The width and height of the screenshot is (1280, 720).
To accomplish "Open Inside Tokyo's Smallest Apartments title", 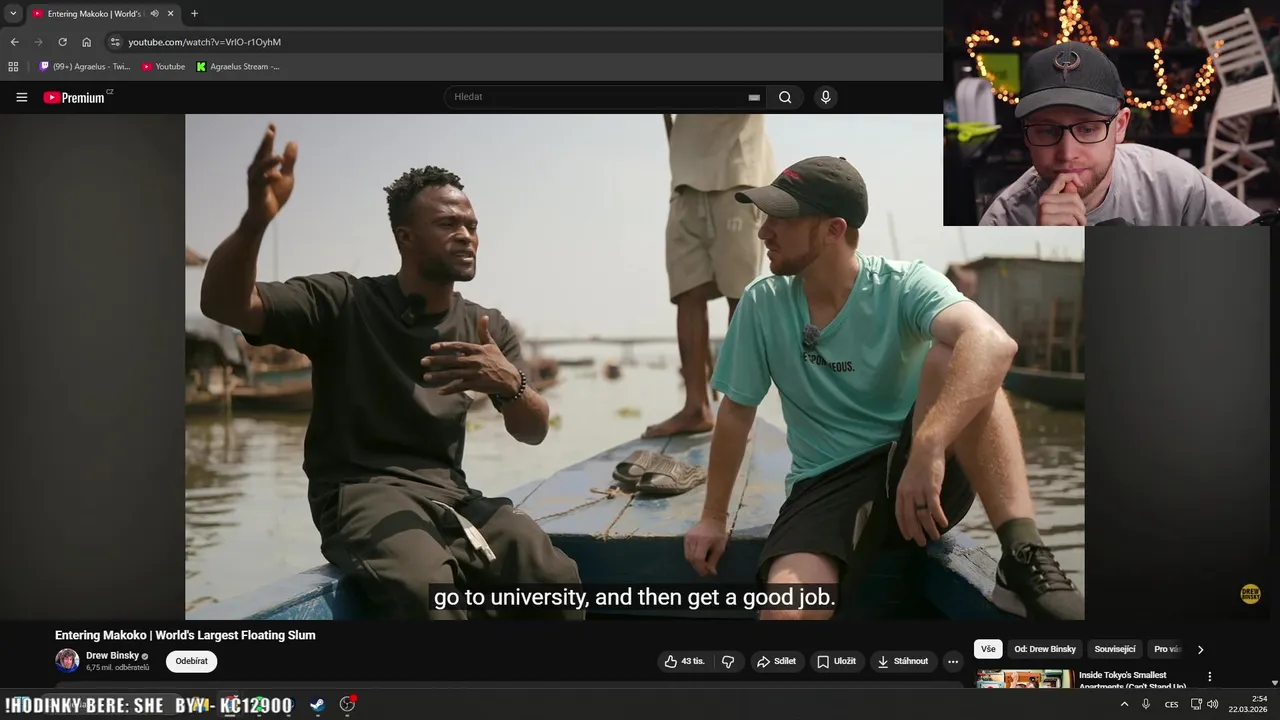I will [x=1132, y=680].
